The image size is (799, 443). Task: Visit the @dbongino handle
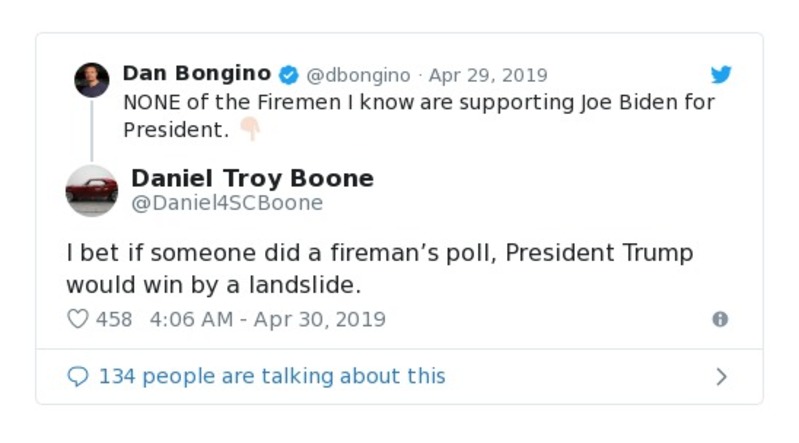click(358, 75)
